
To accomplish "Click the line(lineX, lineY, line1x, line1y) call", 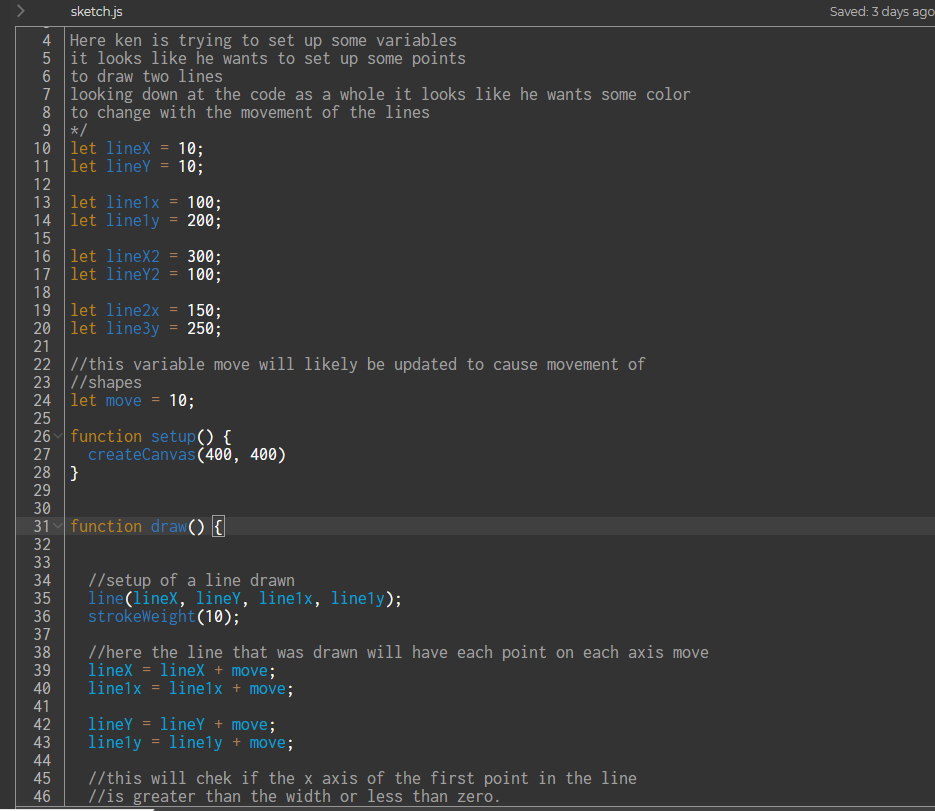I will pos(244,599).
